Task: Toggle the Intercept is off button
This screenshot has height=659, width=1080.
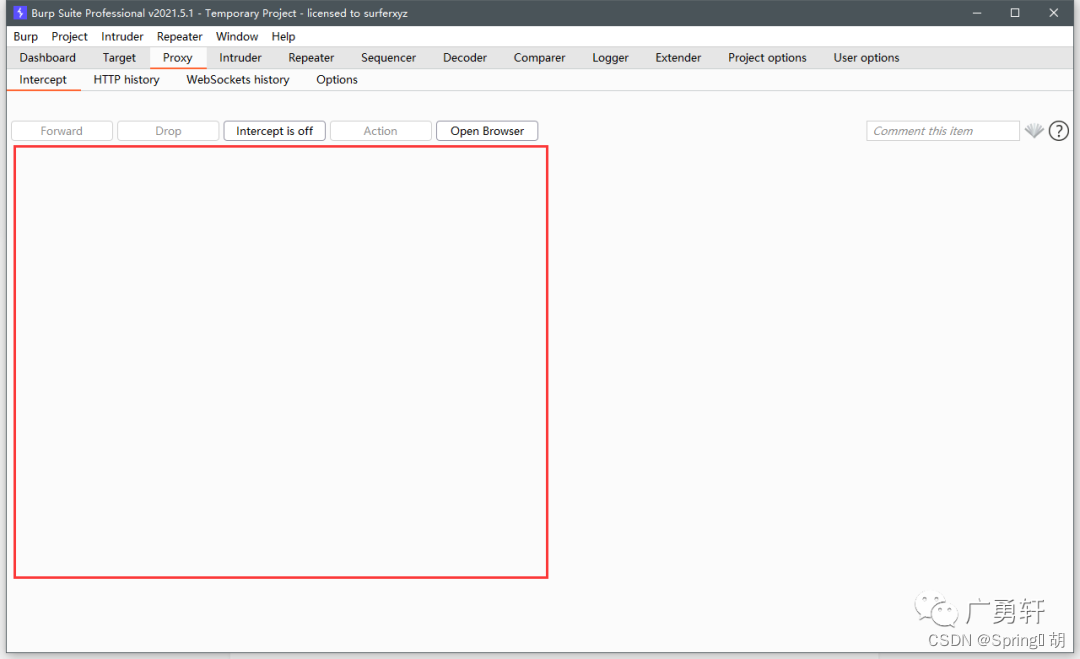Action: (x=274, y=131)
